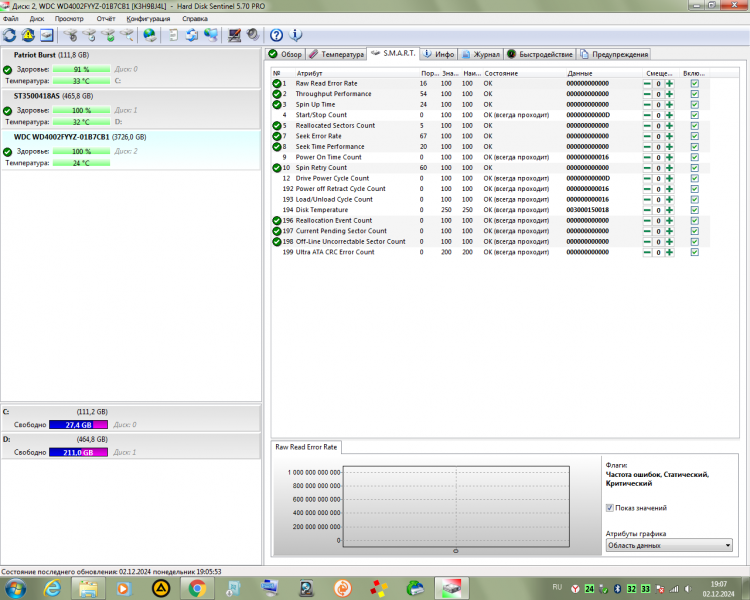Click green minus for Seek Error Rate offset
Image resolution: width=750 pixels, height=600 pixels.
point(647,136)
